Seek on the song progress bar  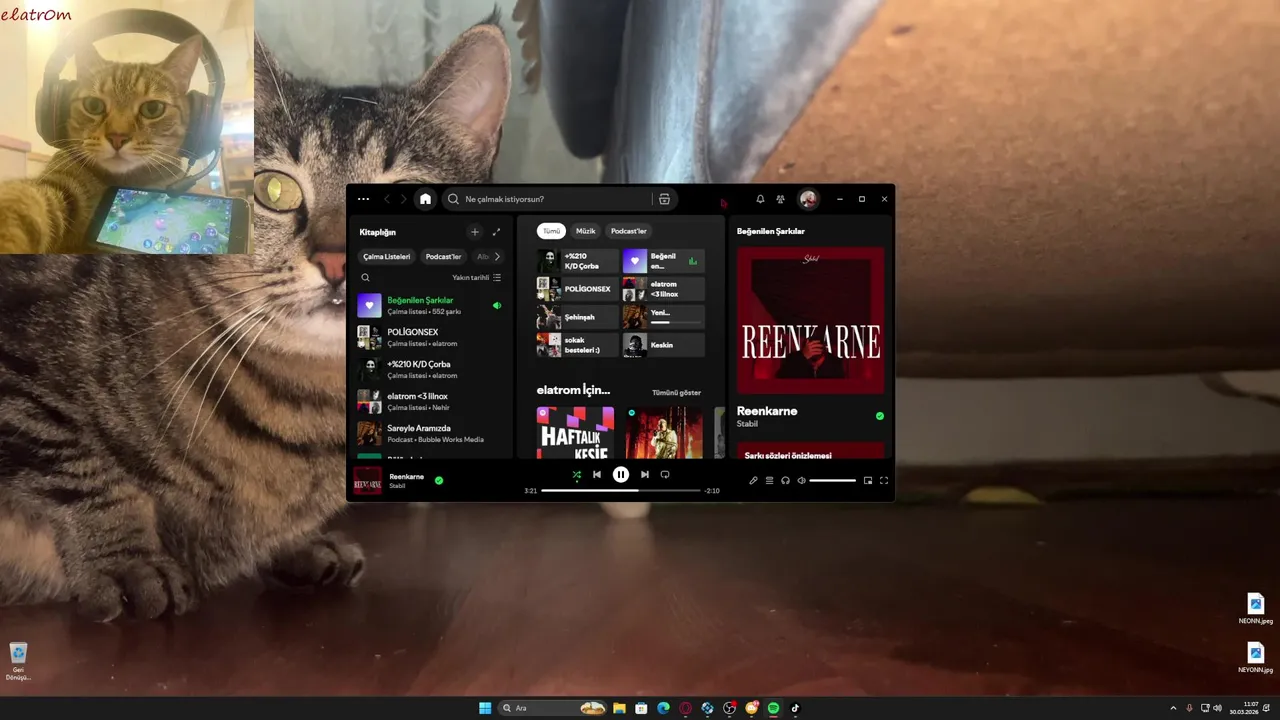(x=621, y=491)
